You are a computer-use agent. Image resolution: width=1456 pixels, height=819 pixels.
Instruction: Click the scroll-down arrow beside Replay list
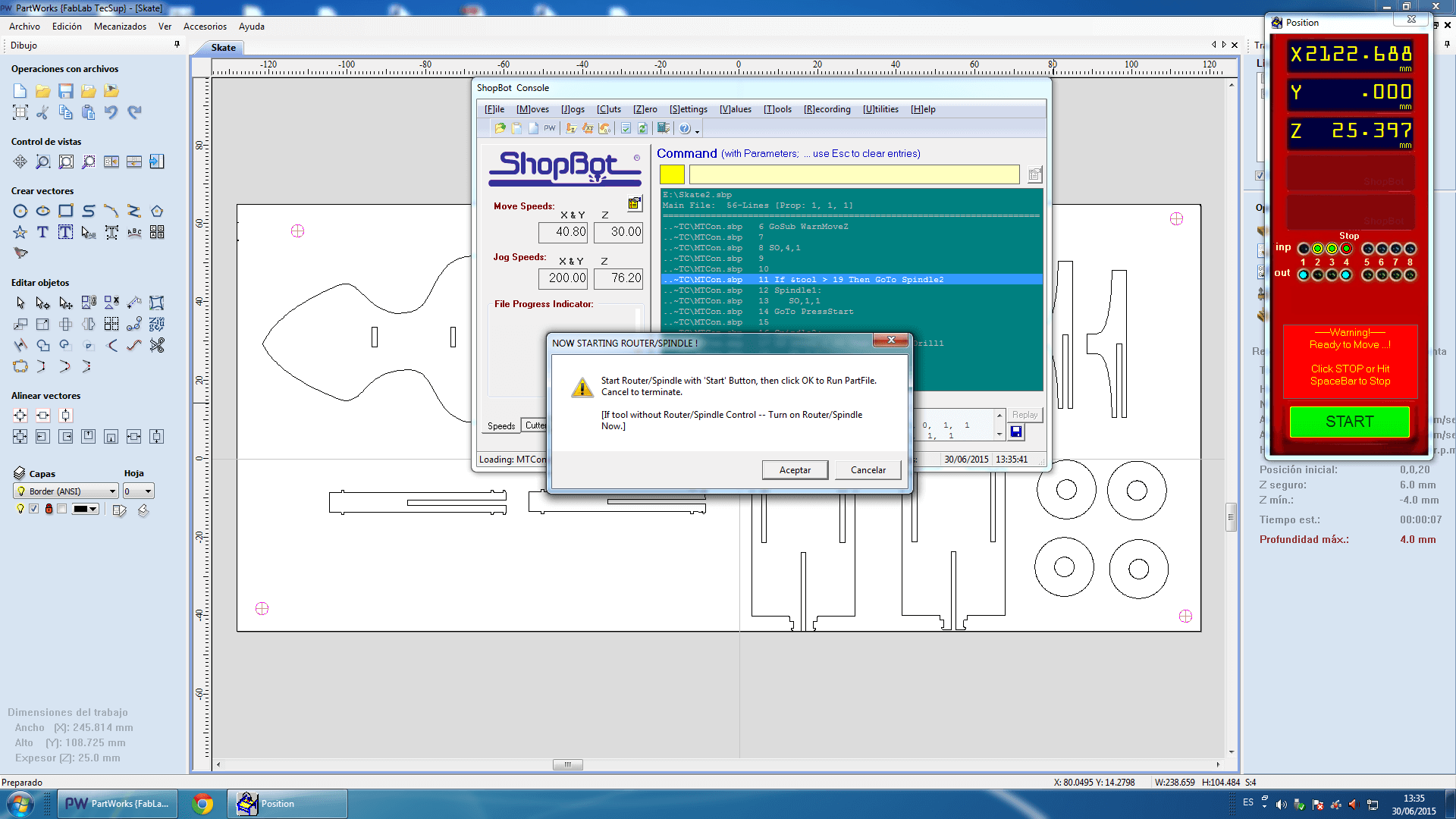click(999, 435)
